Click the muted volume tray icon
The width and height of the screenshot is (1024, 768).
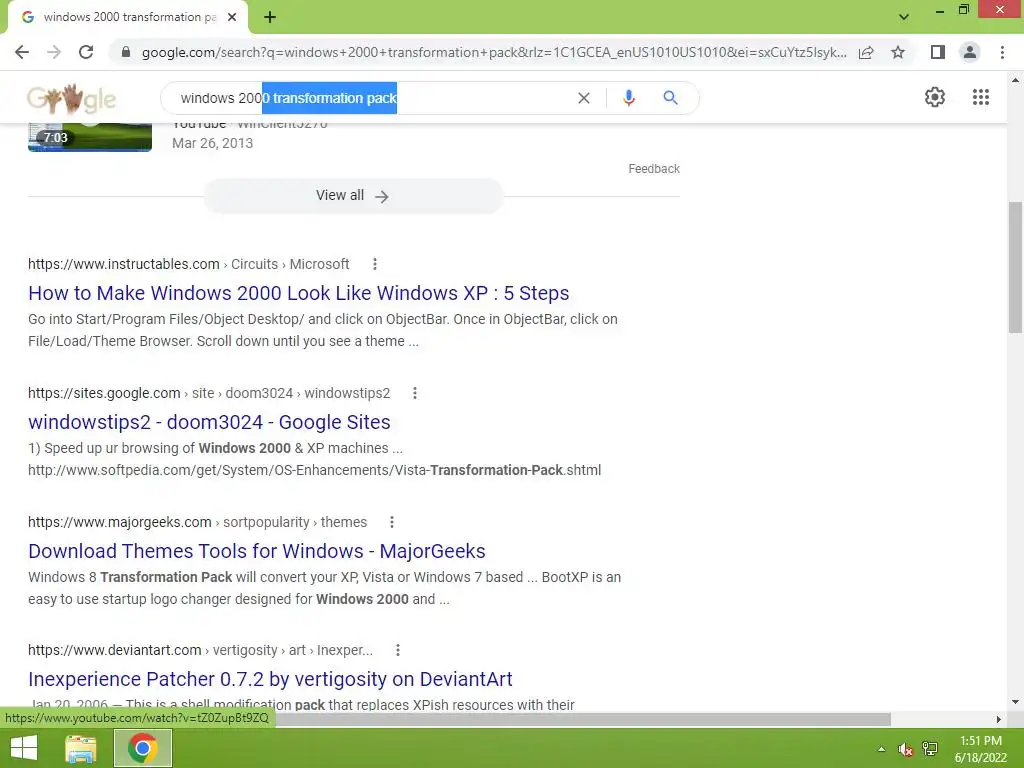coord(905,749)
